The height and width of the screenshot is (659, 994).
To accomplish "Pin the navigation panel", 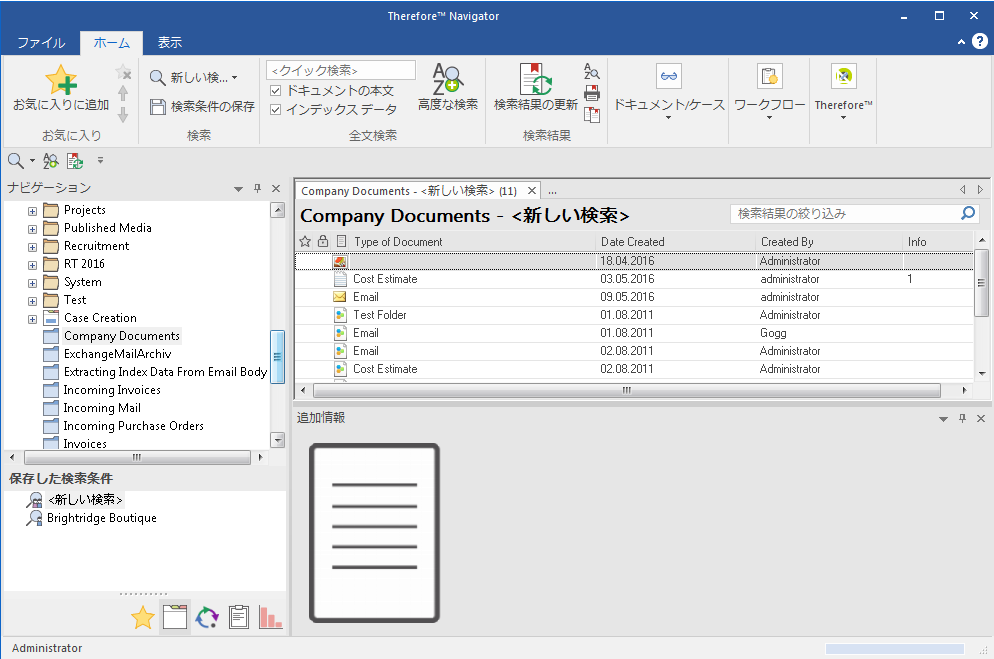I will 257,188.
